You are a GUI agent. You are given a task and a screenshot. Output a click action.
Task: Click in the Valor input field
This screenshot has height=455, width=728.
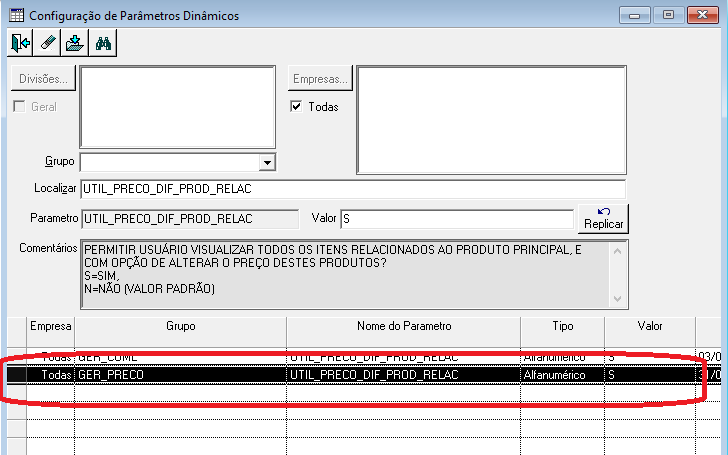457,219
